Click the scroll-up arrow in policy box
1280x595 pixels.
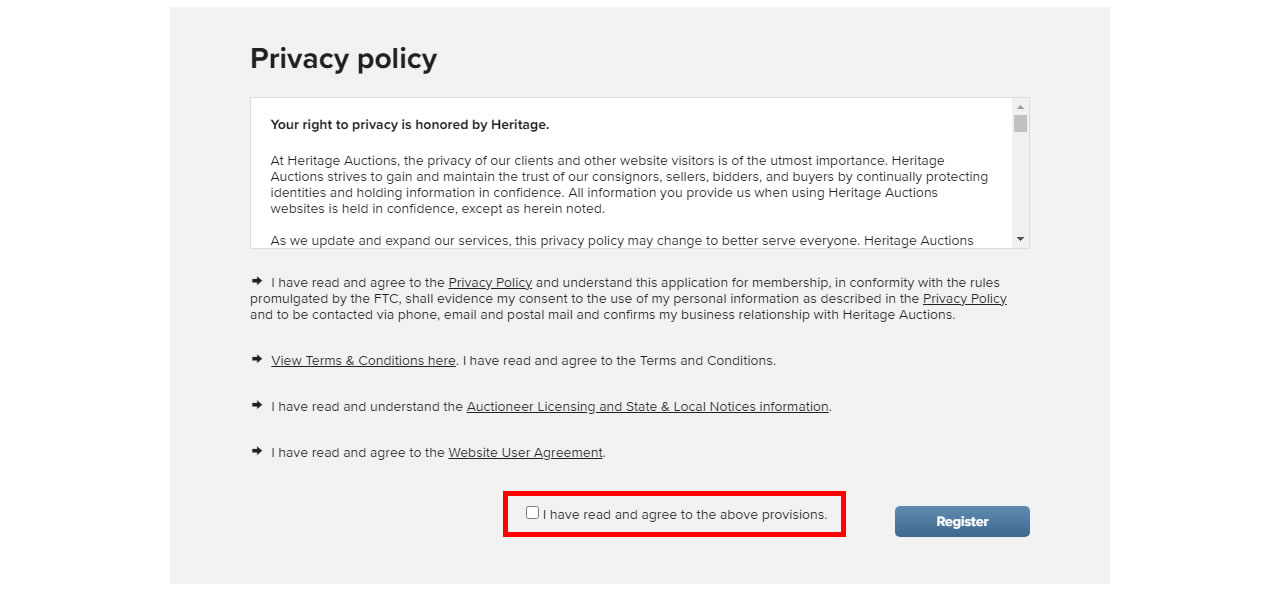coord(1020,107)
